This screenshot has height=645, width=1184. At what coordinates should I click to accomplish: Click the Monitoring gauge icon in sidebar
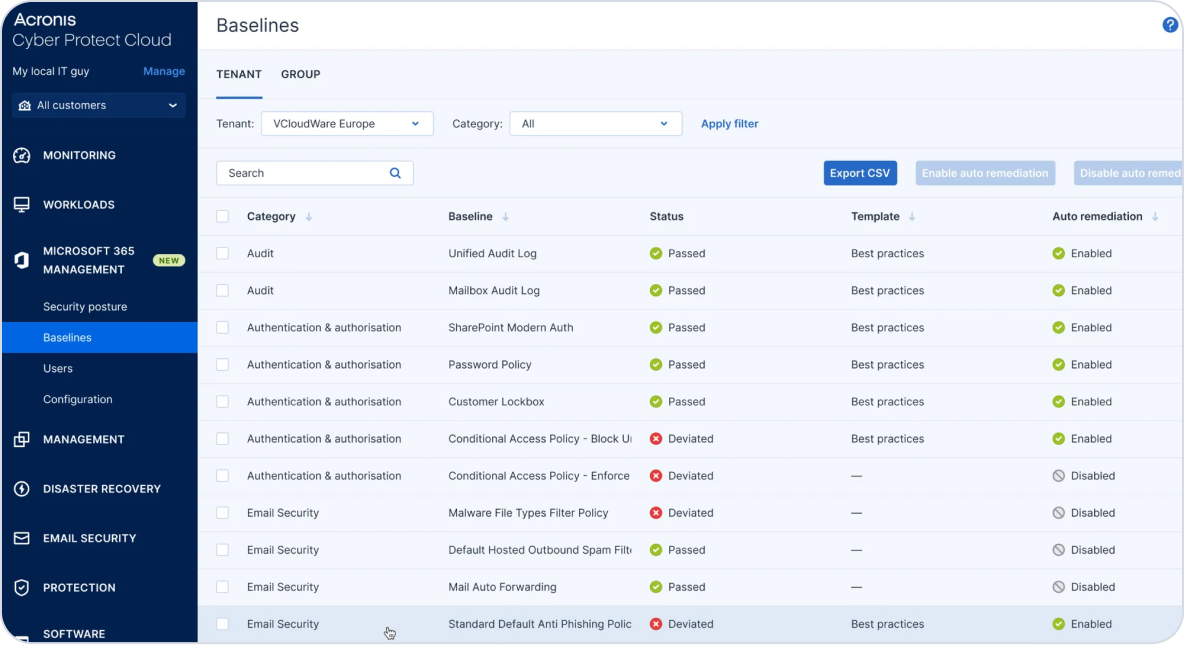coord(22,156)
